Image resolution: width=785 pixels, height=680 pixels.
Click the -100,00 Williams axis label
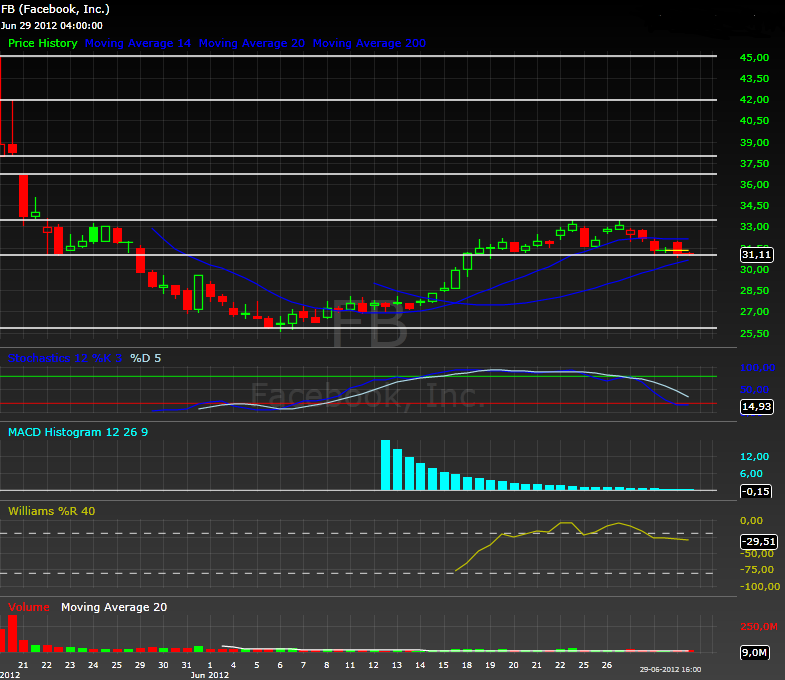click(760, 587)
